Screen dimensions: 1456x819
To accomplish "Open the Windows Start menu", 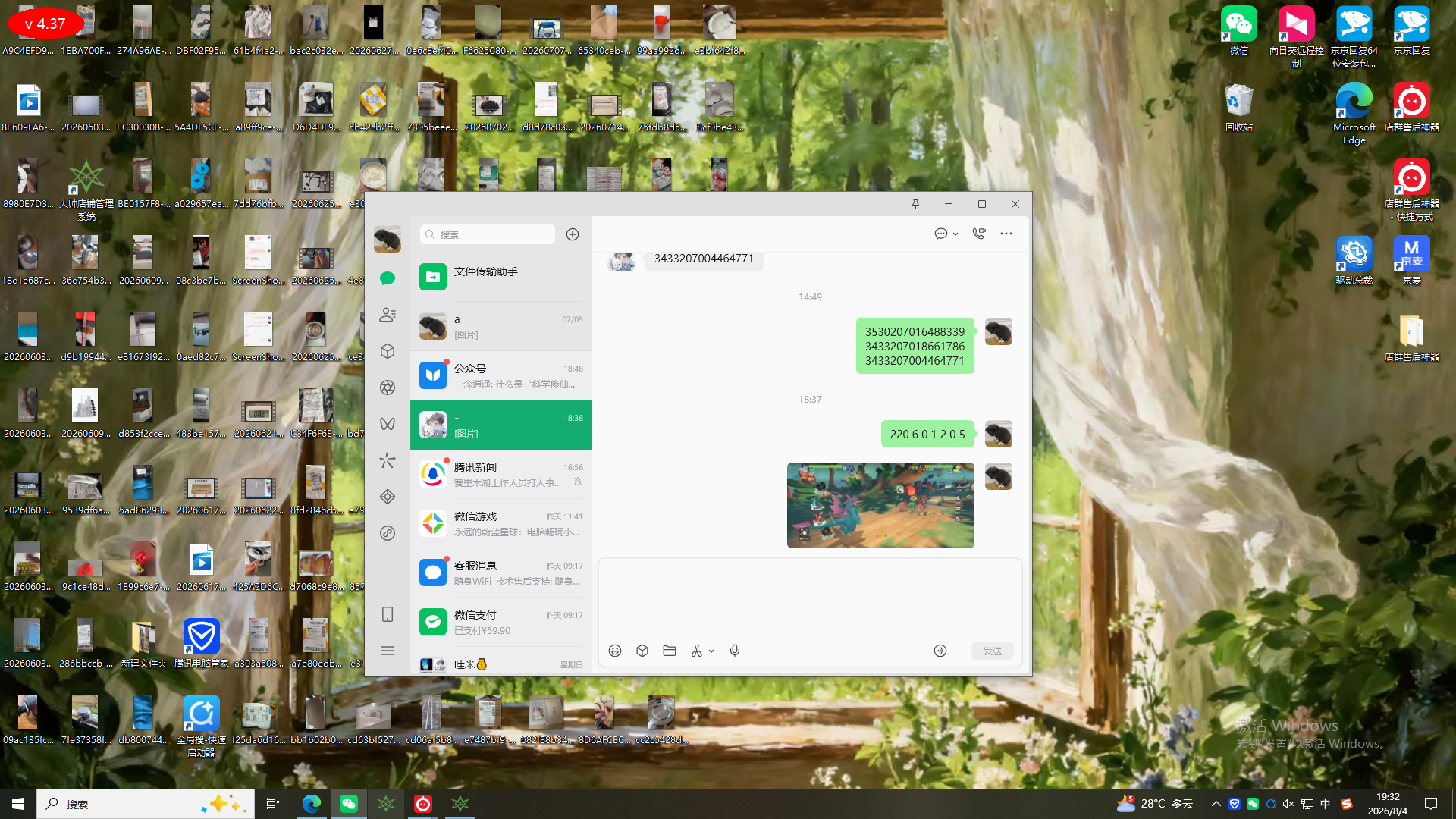I will pos(18,804).
